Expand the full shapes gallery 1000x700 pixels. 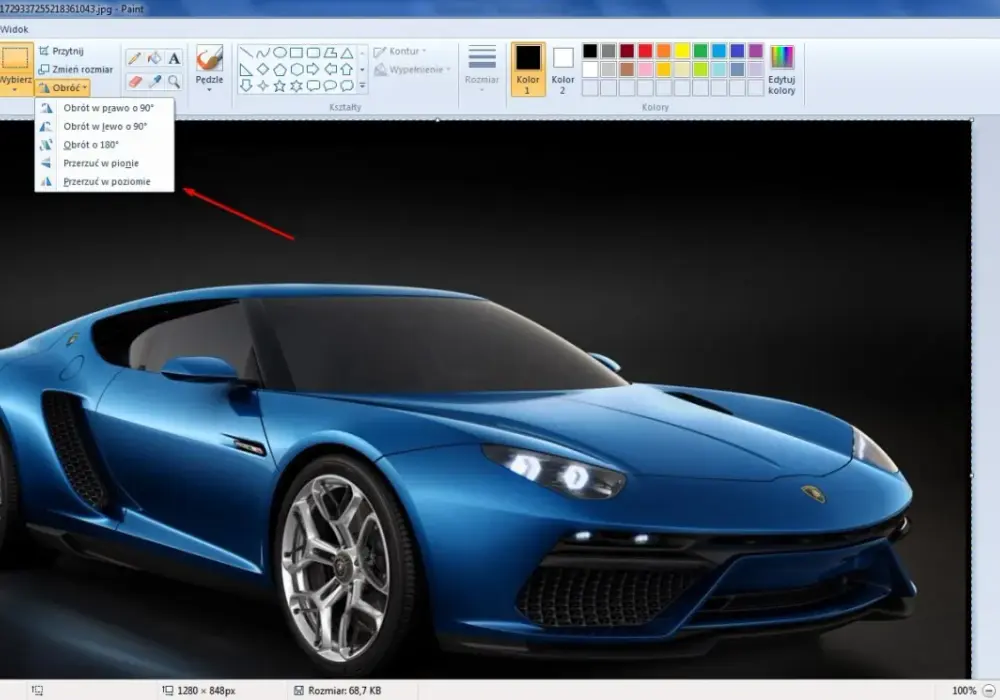pyautogui.click(x=362, y=85)
